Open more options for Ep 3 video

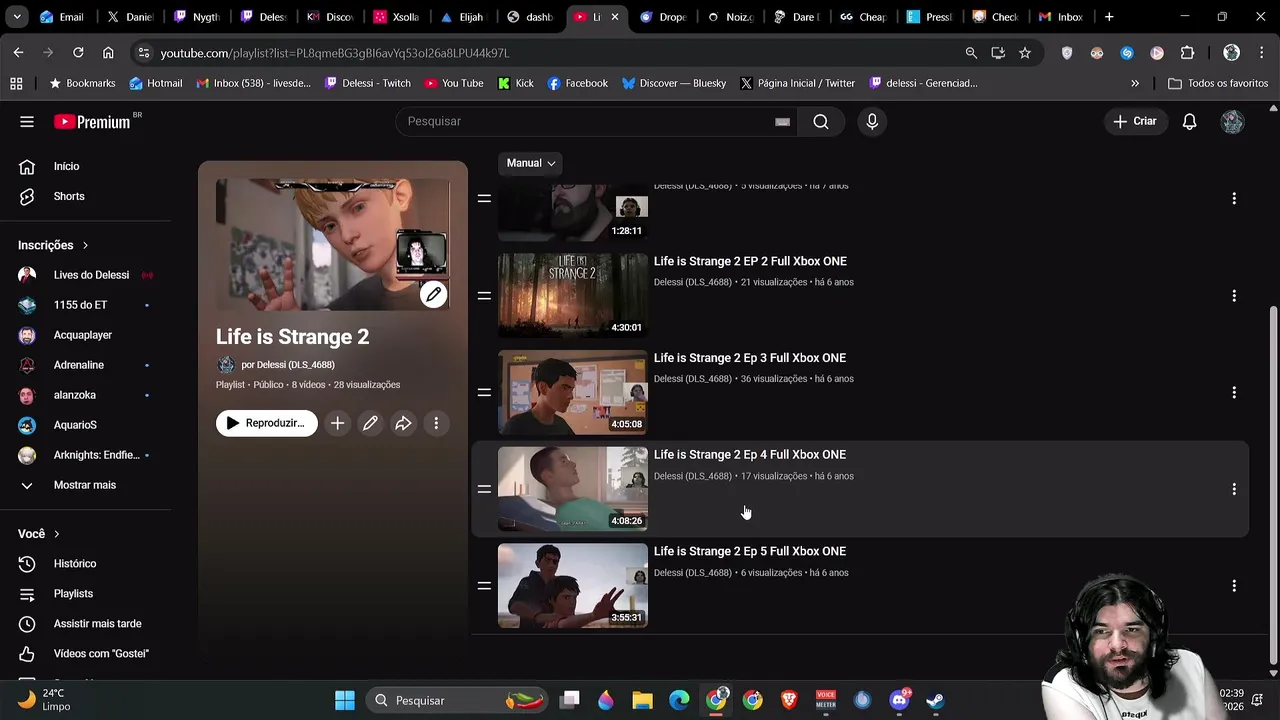pos(1234,393)
